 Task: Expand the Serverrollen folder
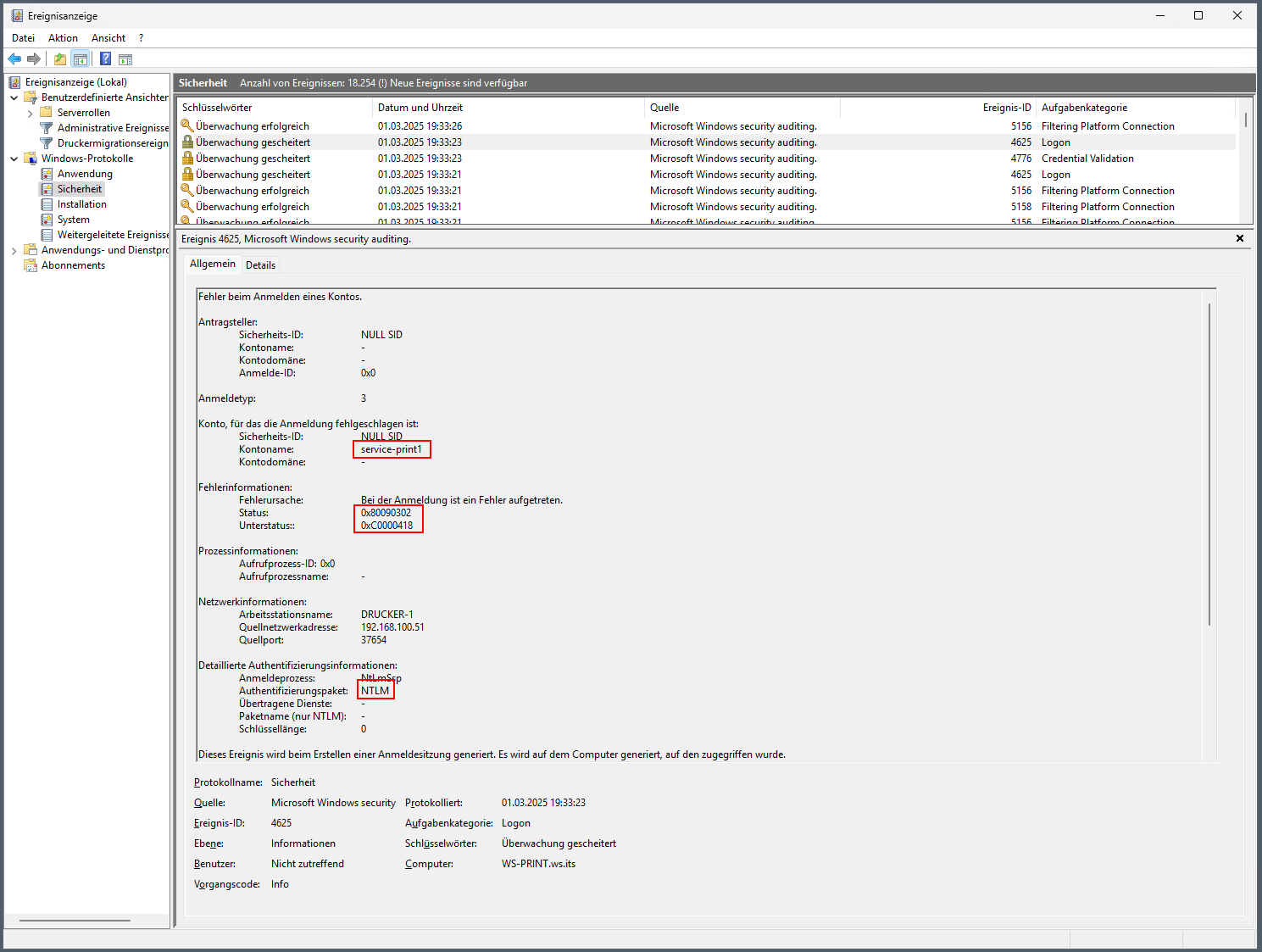[x=31, y=113]
